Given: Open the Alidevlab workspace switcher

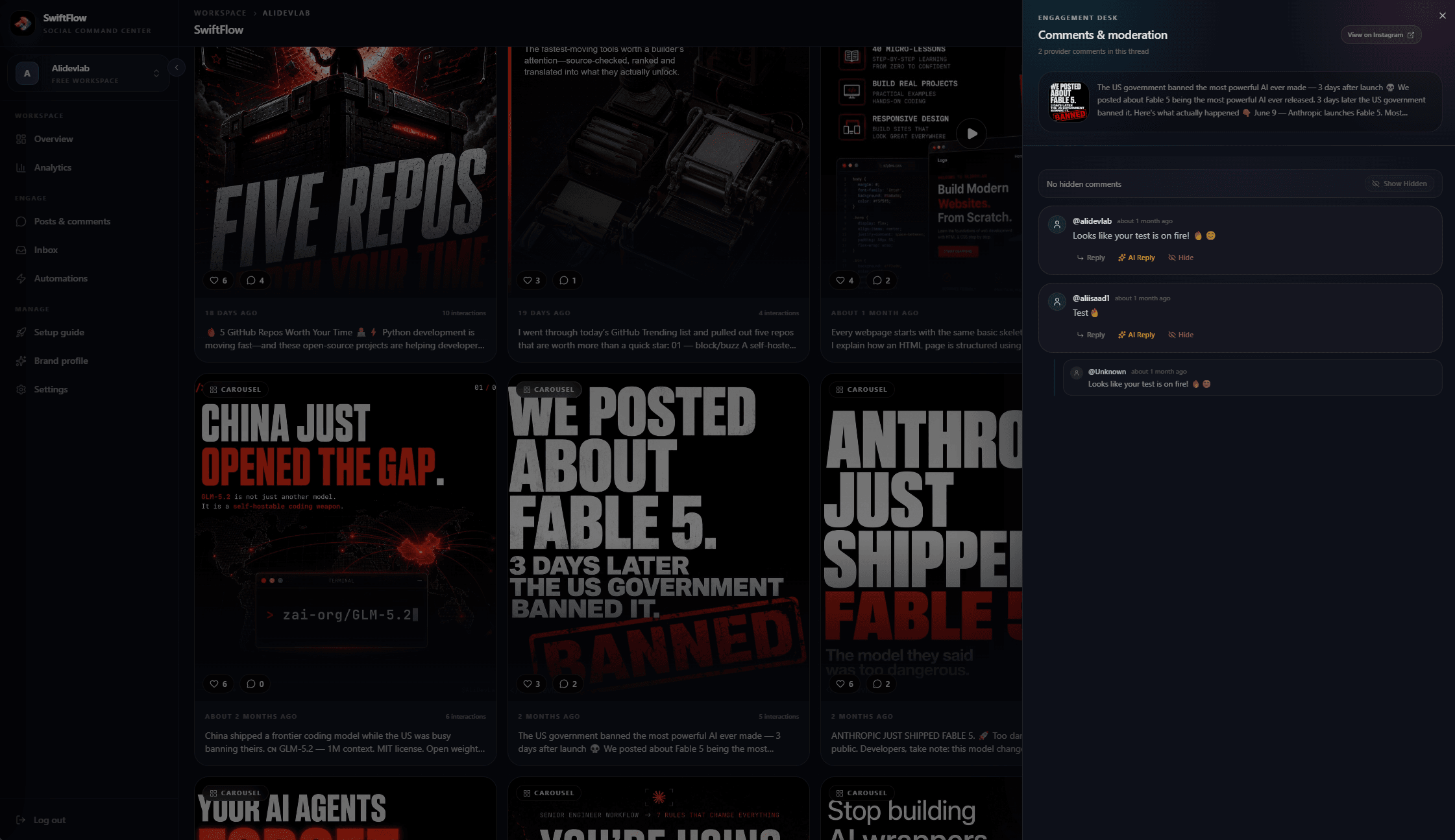Looking at the screenshot, I should coord(89,73).
